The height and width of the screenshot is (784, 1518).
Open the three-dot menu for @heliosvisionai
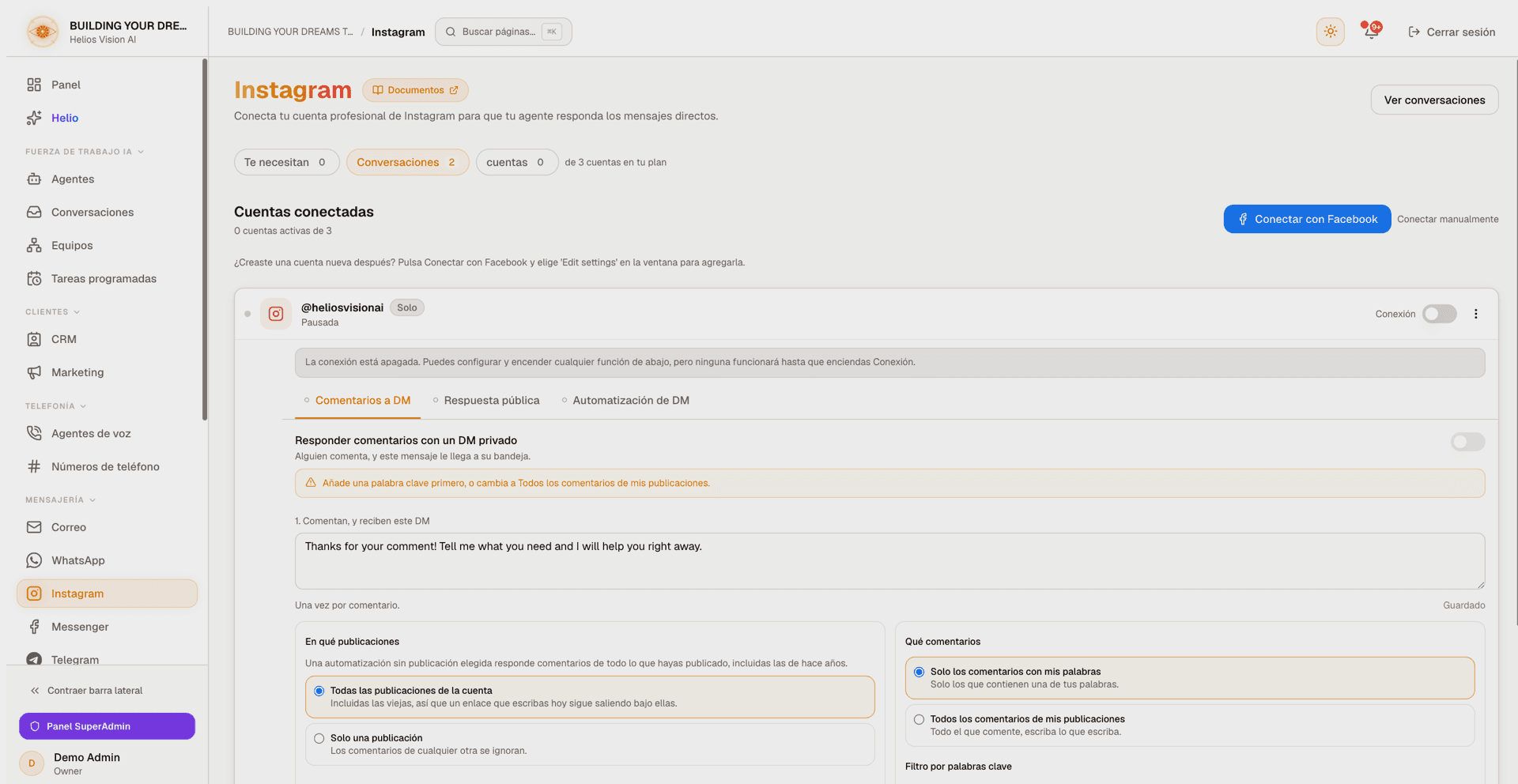pos(1475,314)
